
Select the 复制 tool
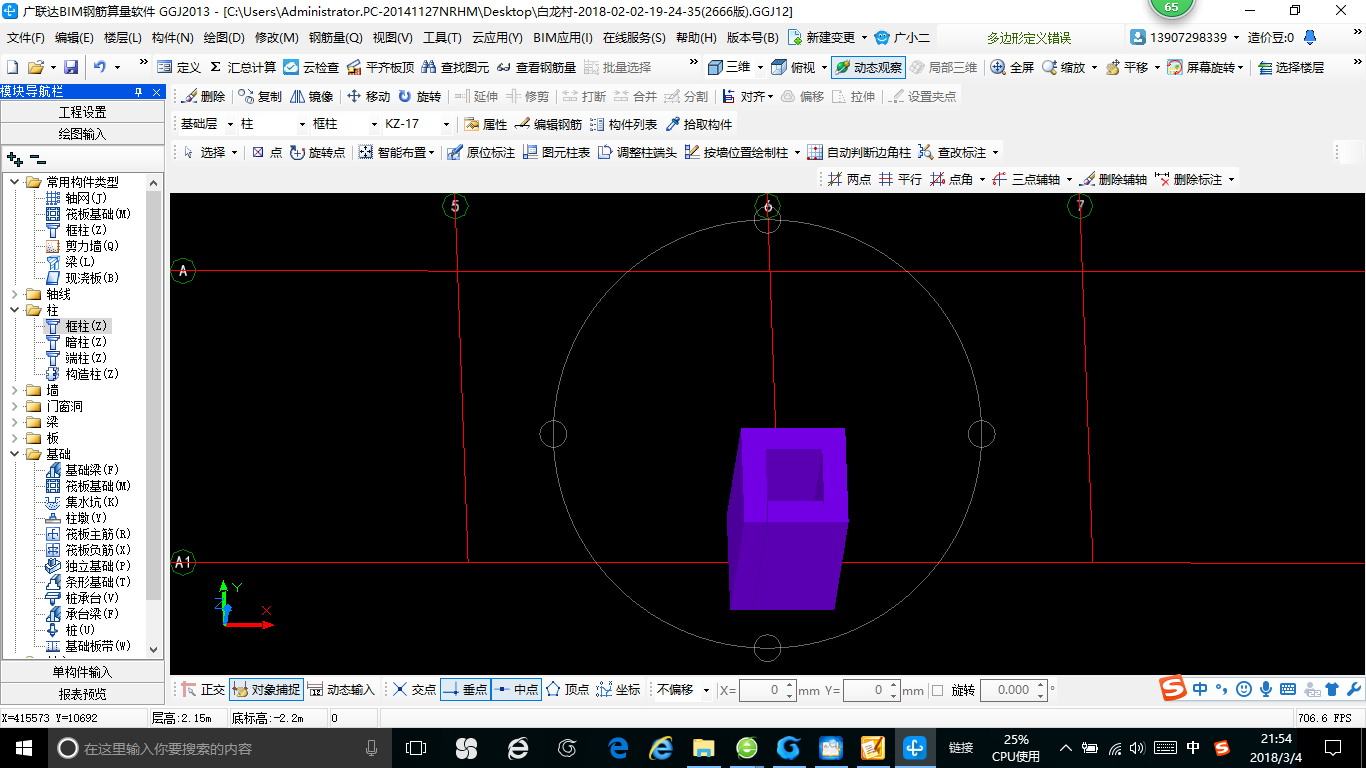coord(260,97)
